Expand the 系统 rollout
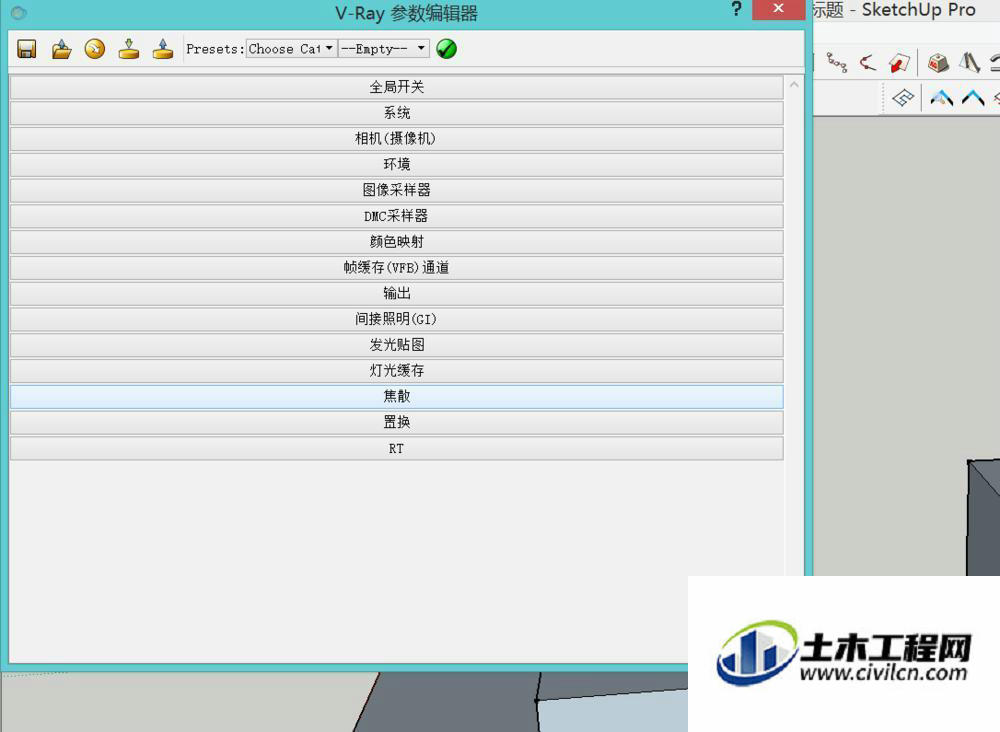 coord(397,113)
